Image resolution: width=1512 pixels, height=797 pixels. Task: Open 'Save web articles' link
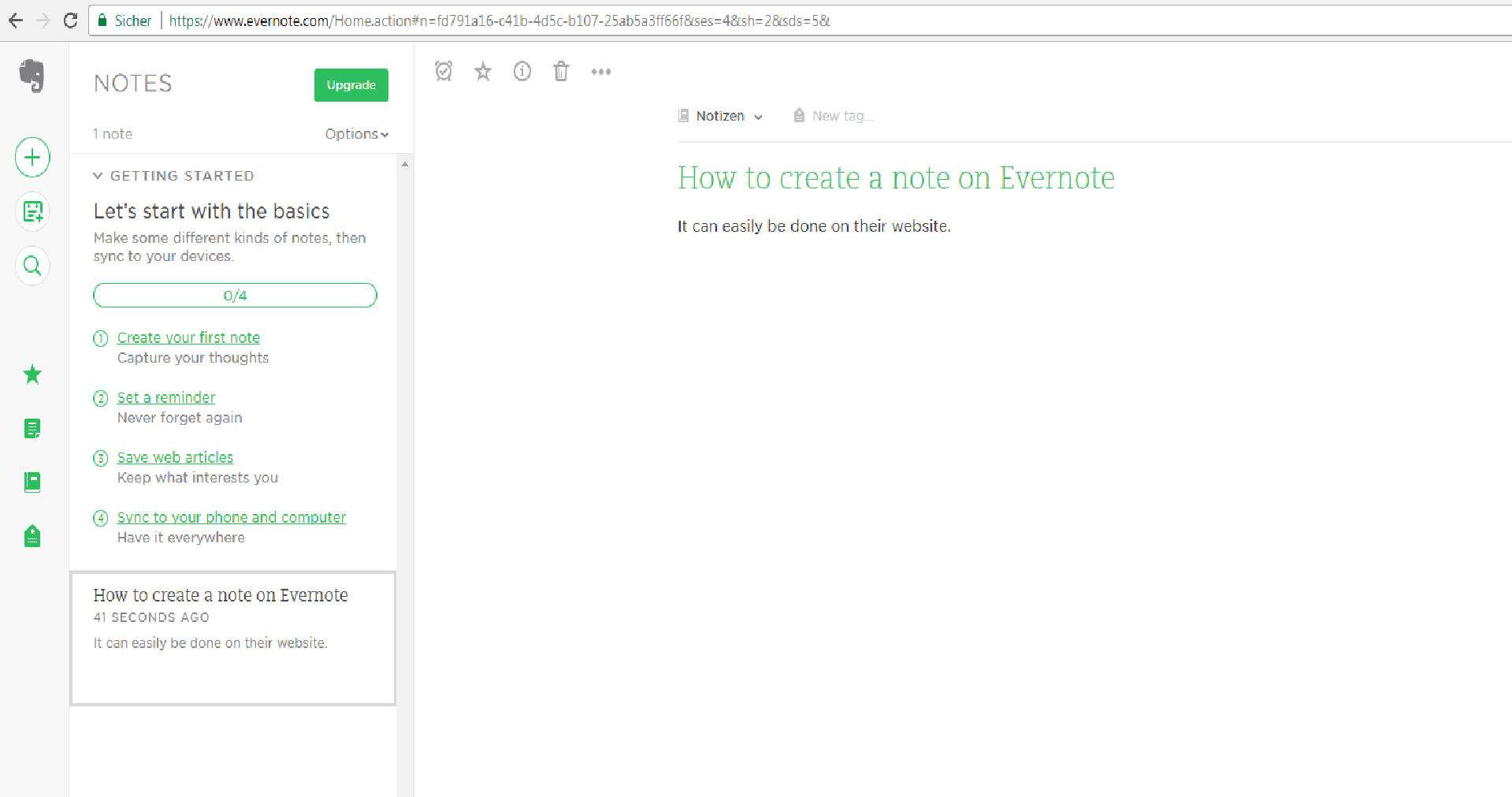click(x=175, y=457)
